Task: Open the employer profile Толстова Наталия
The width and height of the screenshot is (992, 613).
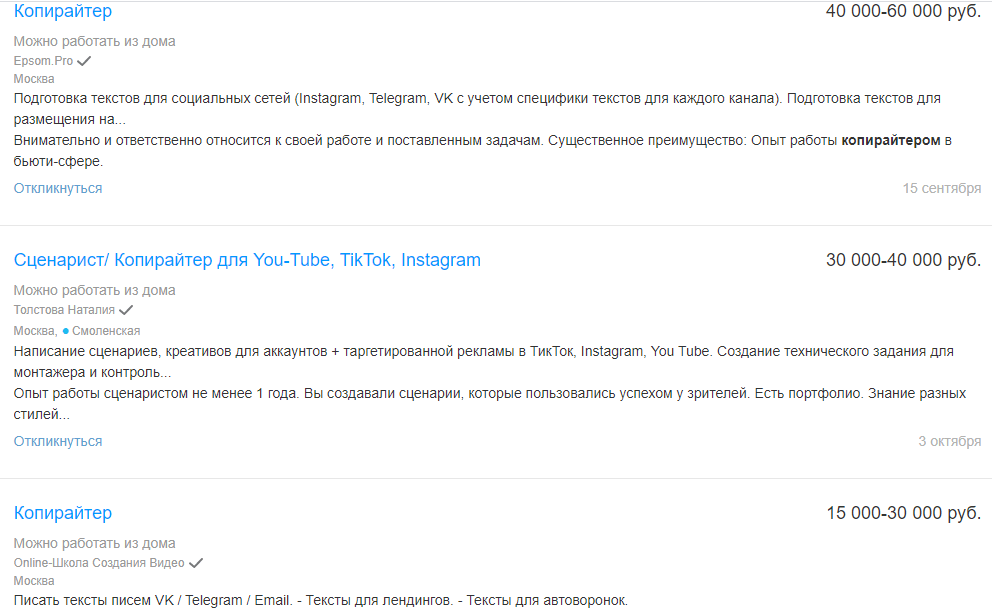Action: 64,310
